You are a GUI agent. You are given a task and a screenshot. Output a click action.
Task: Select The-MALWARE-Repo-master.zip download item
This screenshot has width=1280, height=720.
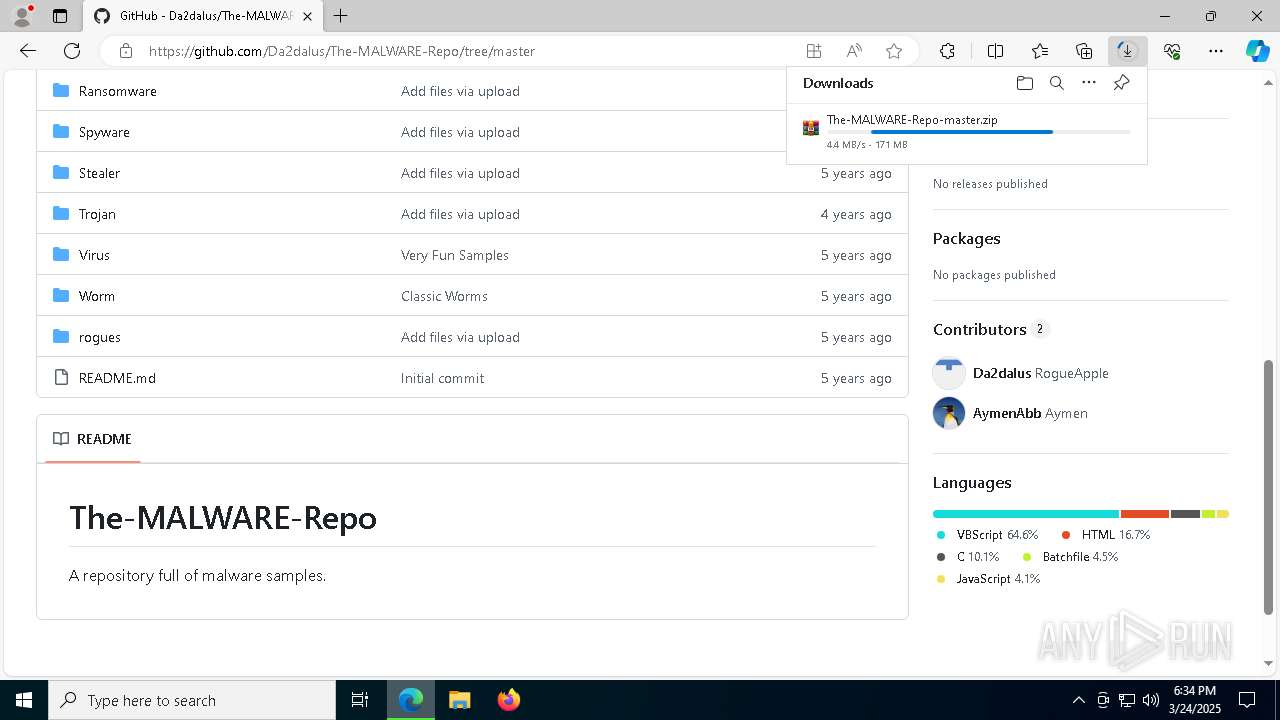pos(966,131)
